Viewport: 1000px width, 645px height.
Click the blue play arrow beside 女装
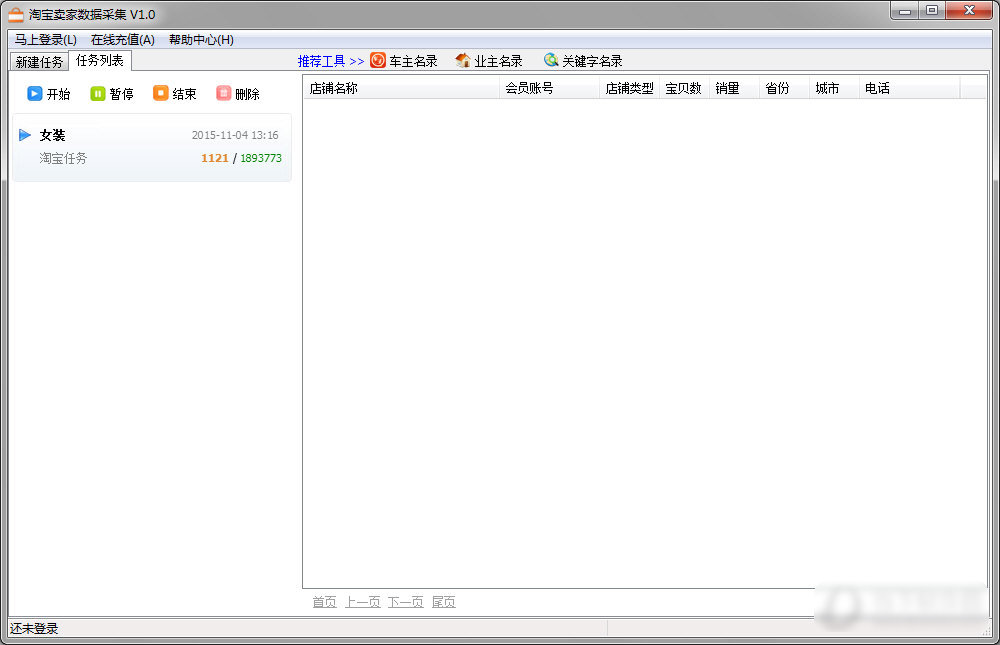tap(25, 135)
